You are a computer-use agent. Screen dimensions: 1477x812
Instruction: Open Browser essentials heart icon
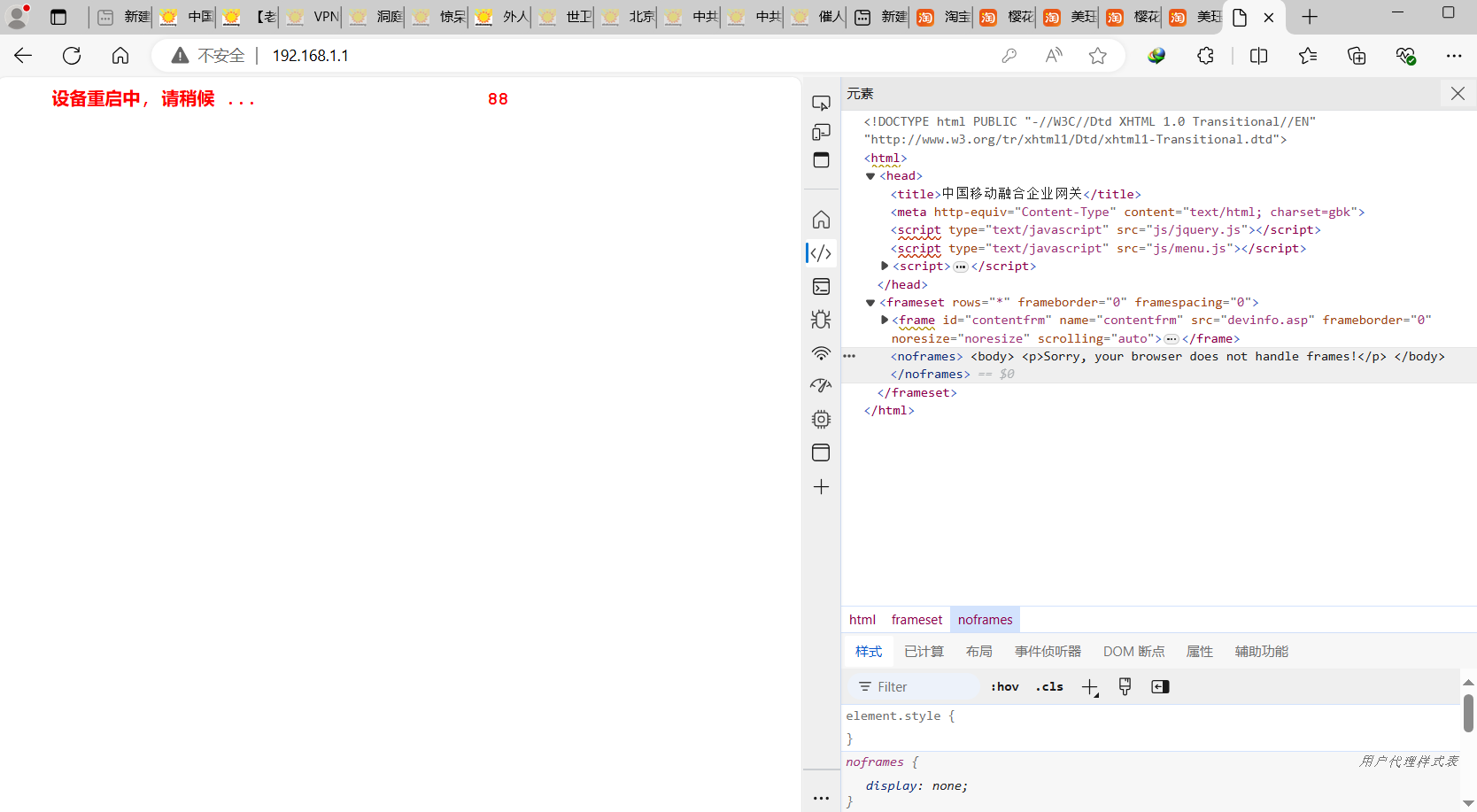tap(1406, 56)
